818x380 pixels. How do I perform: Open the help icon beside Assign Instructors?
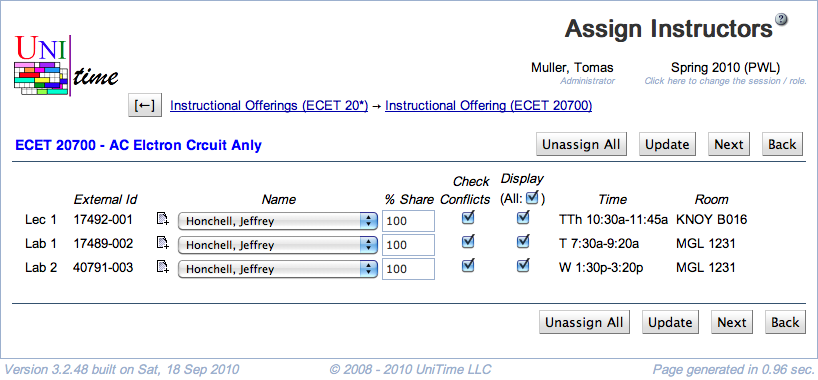click(781, 19)
